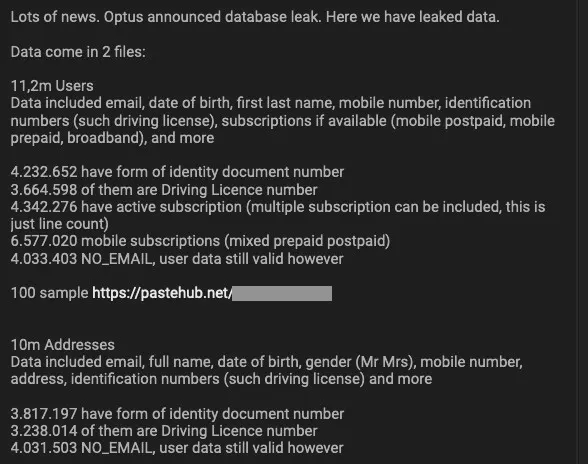Click the "prepaid, broadband), and more" text
Screen dimensions: 588x464
(x=112, y=138)
